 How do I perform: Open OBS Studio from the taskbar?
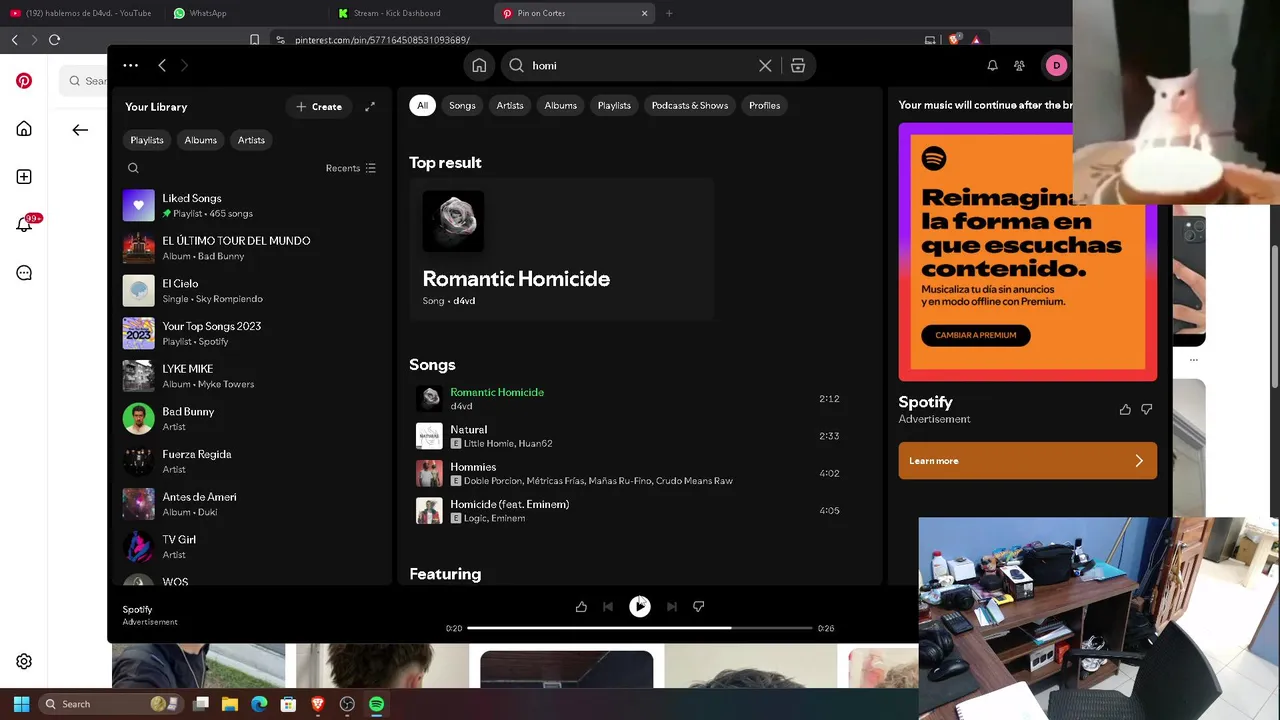coord(347,704)
